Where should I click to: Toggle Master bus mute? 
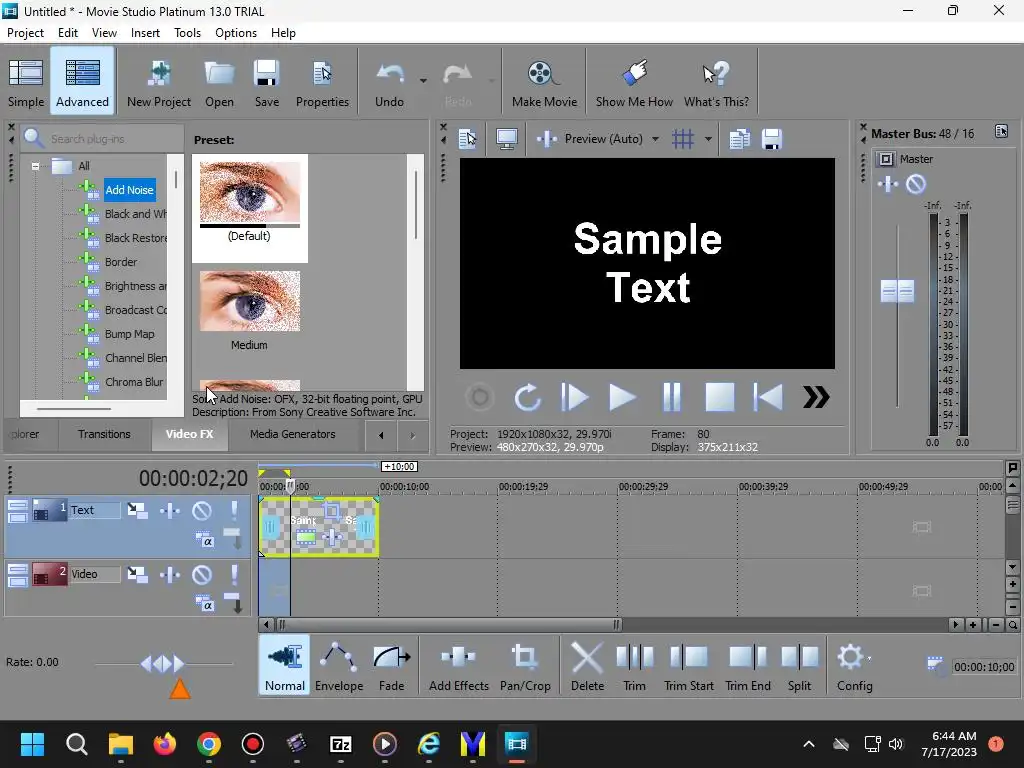916,184
